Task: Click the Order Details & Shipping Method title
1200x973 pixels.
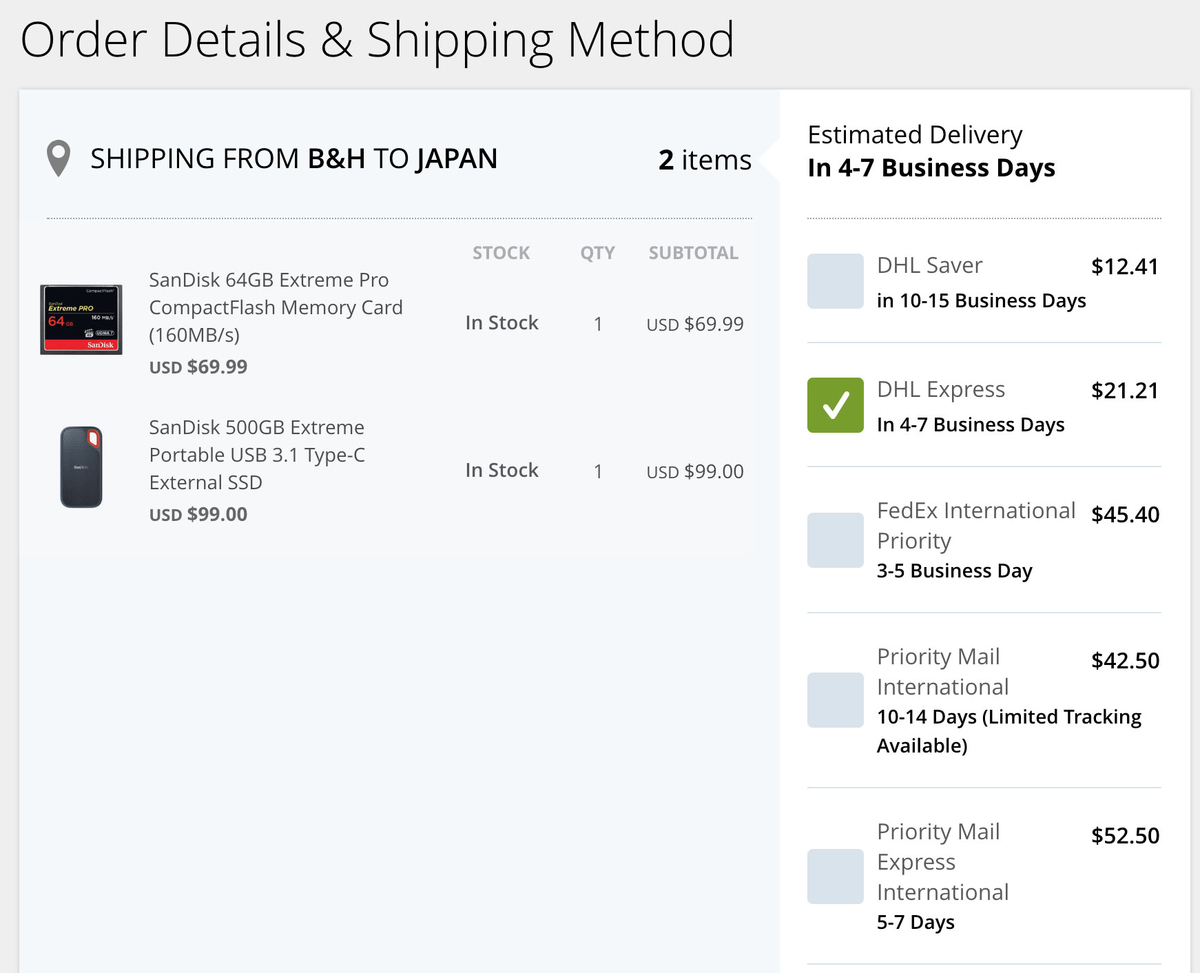Action: (377, 40)
